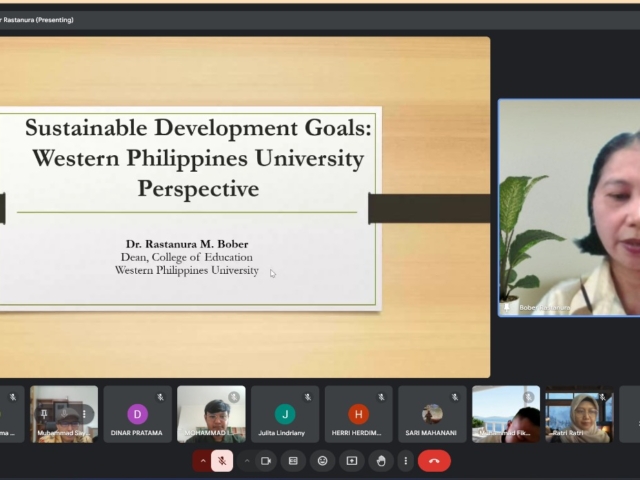
Task: Click HERRI HERDIM's orange H avatar
Action: 358,414
